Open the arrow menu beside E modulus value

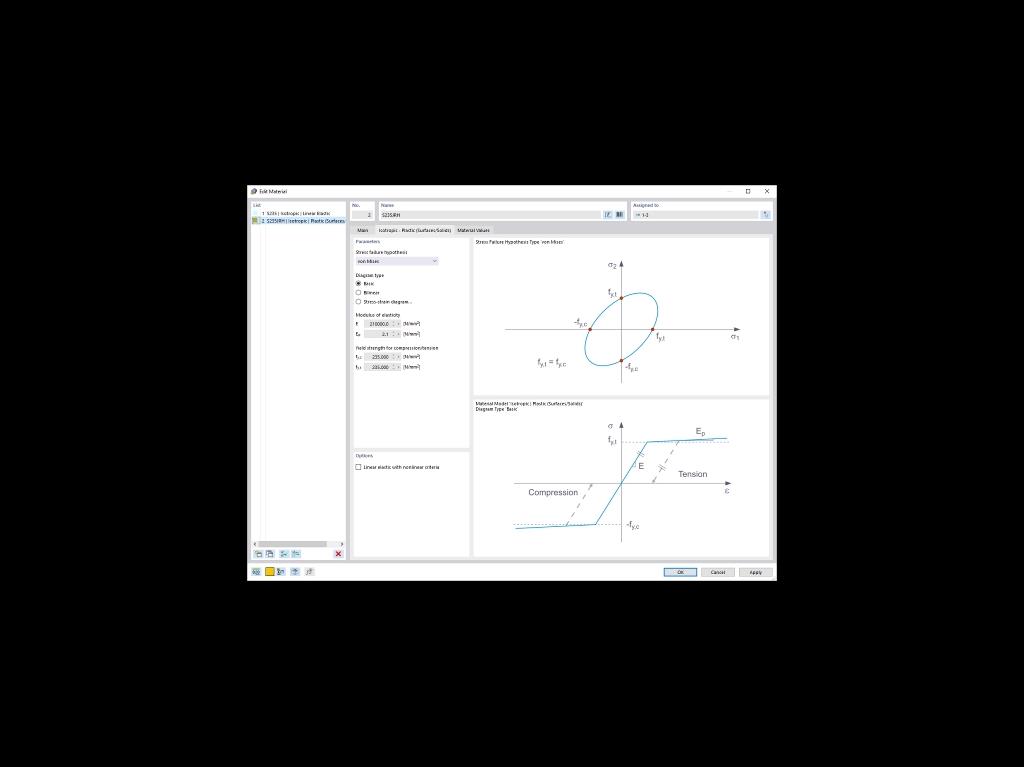click(398, 324)
